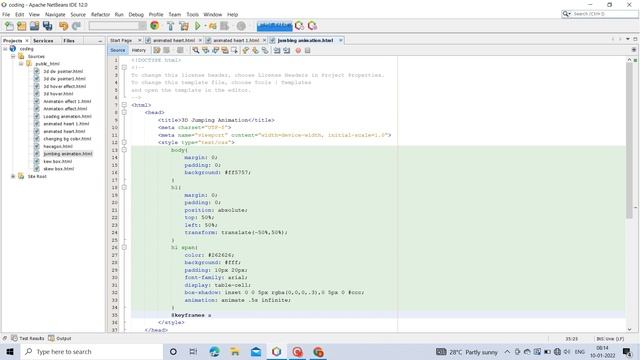The width and height of the screenshot is (640, 360).
Task: Open the Refactor menu
Action: tap(100, 14)
